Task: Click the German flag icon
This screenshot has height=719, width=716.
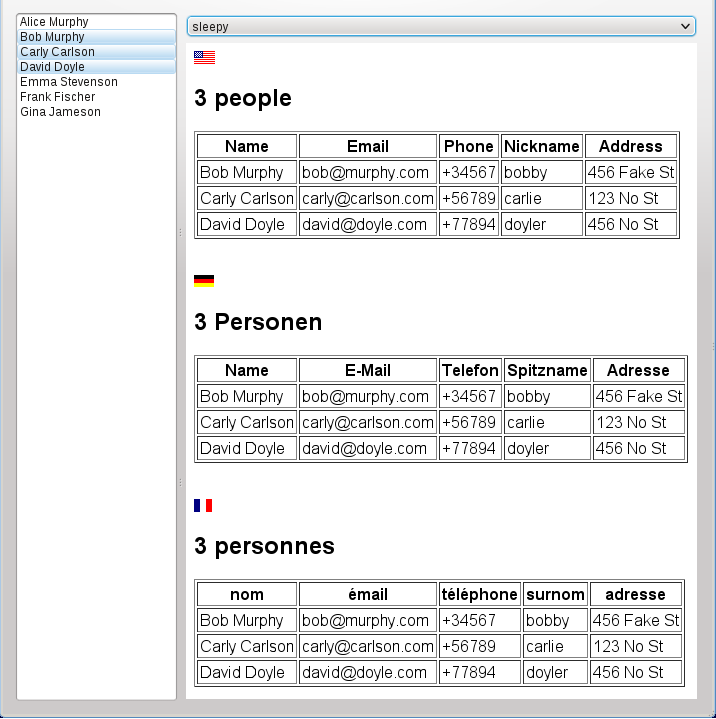Action: point(204,281)
